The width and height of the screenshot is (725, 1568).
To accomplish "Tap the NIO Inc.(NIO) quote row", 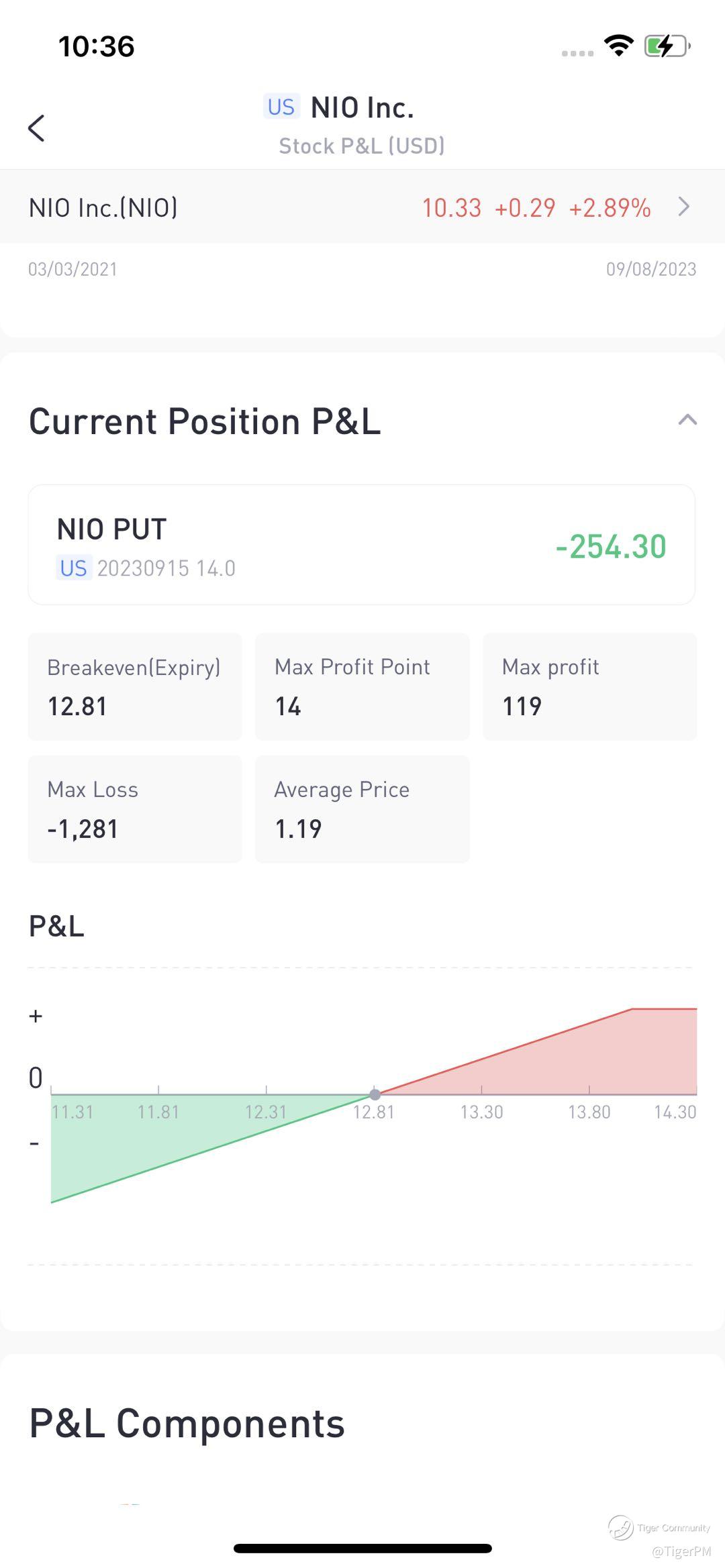I will 336,207.
